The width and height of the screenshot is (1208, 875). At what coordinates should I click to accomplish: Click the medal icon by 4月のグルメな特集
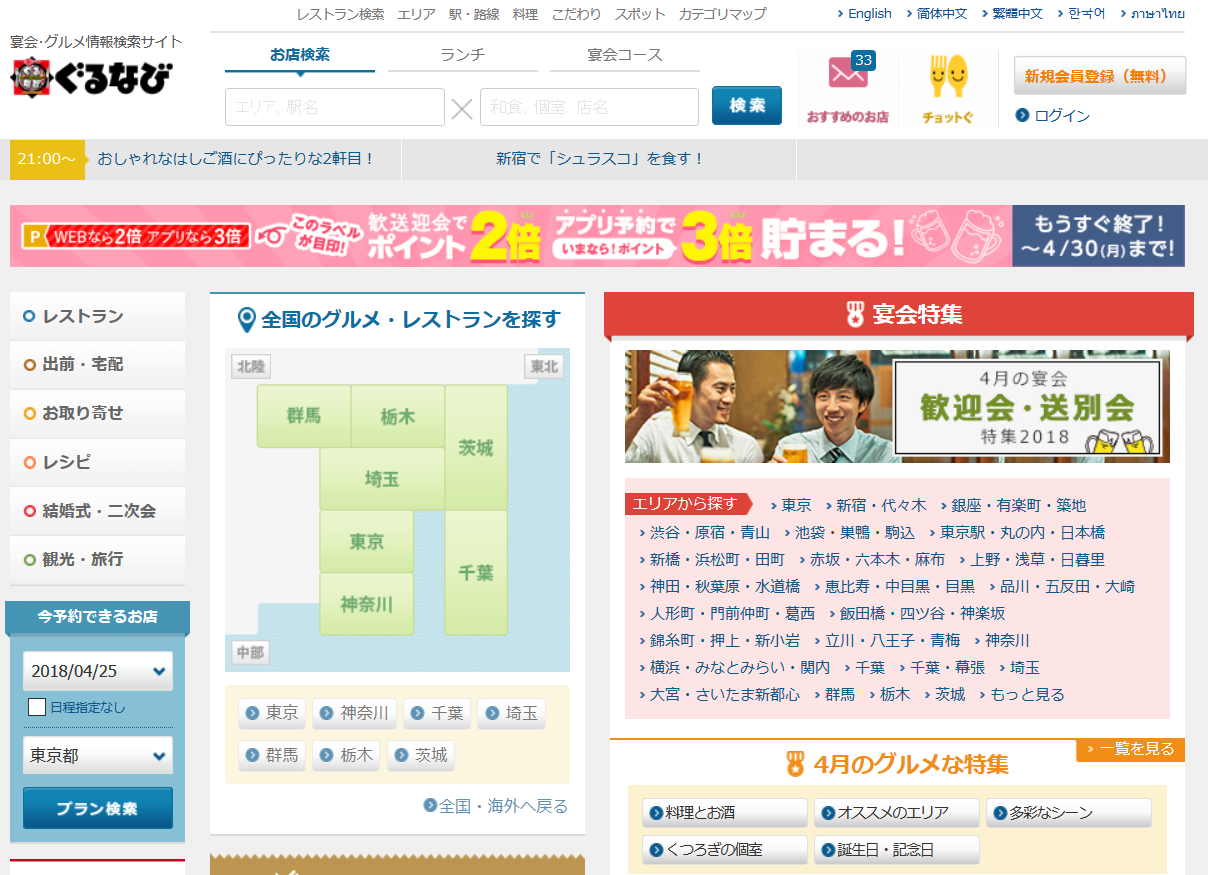(795, 765)
